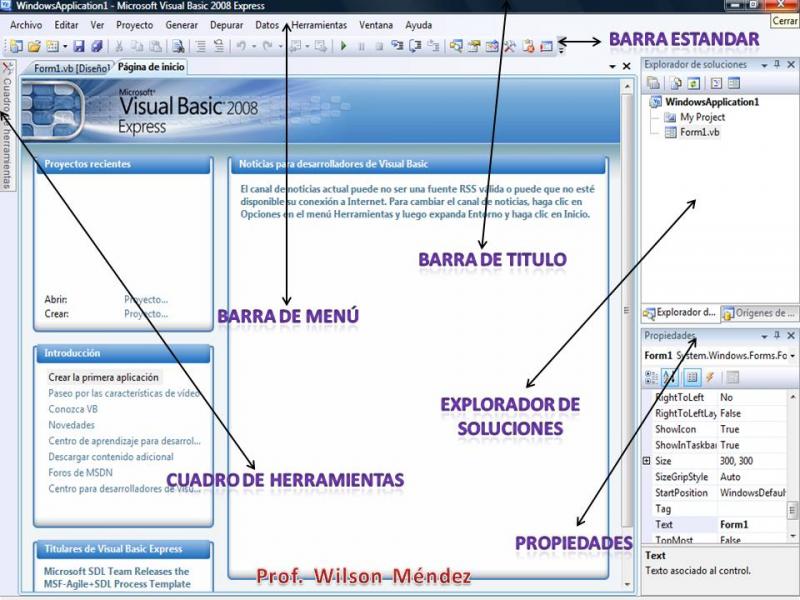The image size is (800, 600).
Task: Open the active documents list arrow beside tabs
Action: 612,66
